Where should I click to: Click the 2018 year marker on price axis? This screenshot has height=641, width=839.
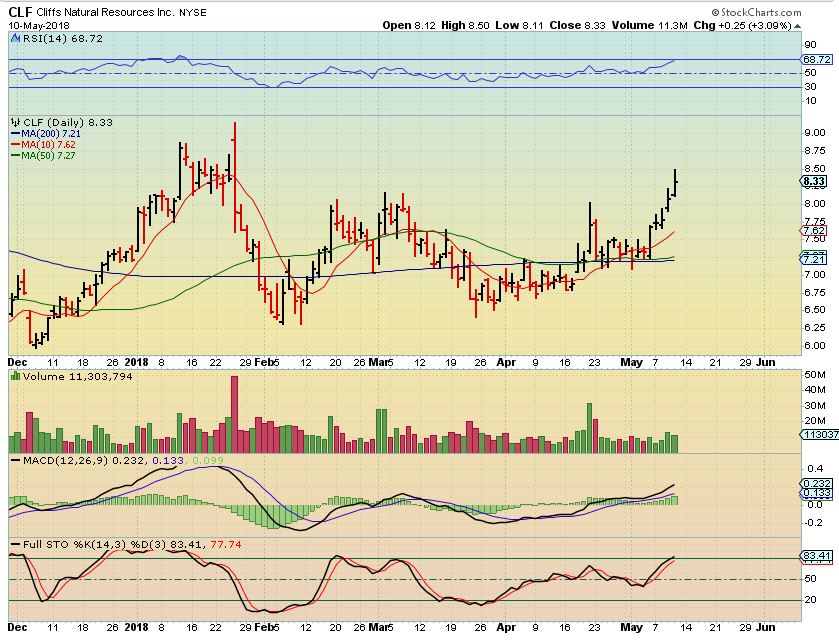click(135, 361)
